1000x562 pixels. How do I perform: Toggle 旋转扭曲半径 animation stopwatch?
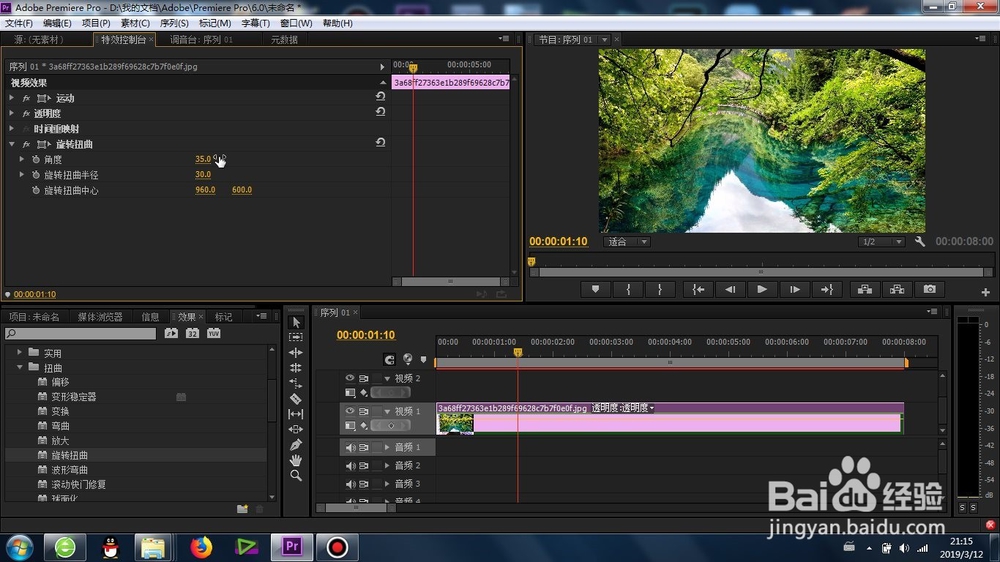coord(36,175)
